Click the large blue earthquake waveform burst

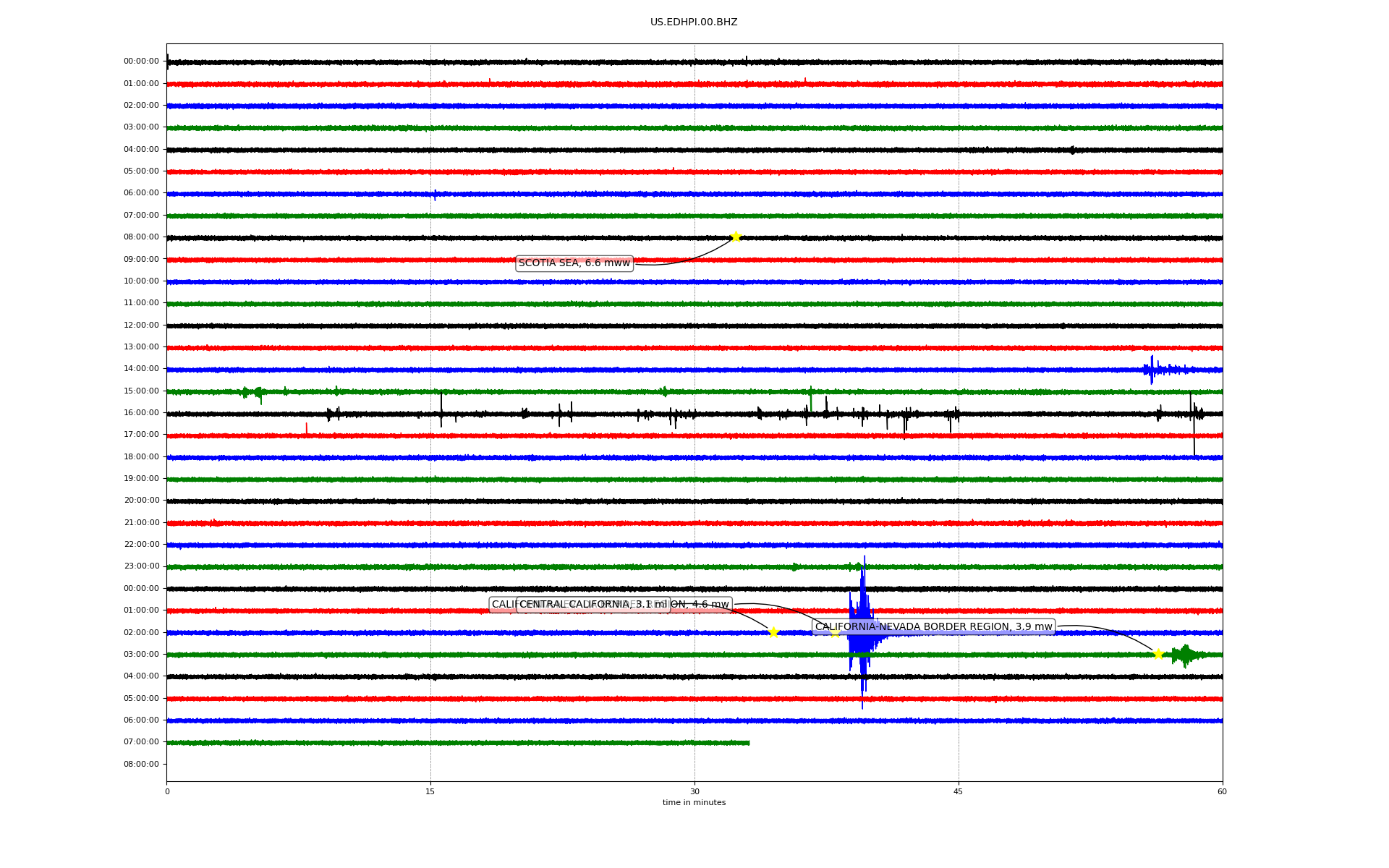coord(862,632)
